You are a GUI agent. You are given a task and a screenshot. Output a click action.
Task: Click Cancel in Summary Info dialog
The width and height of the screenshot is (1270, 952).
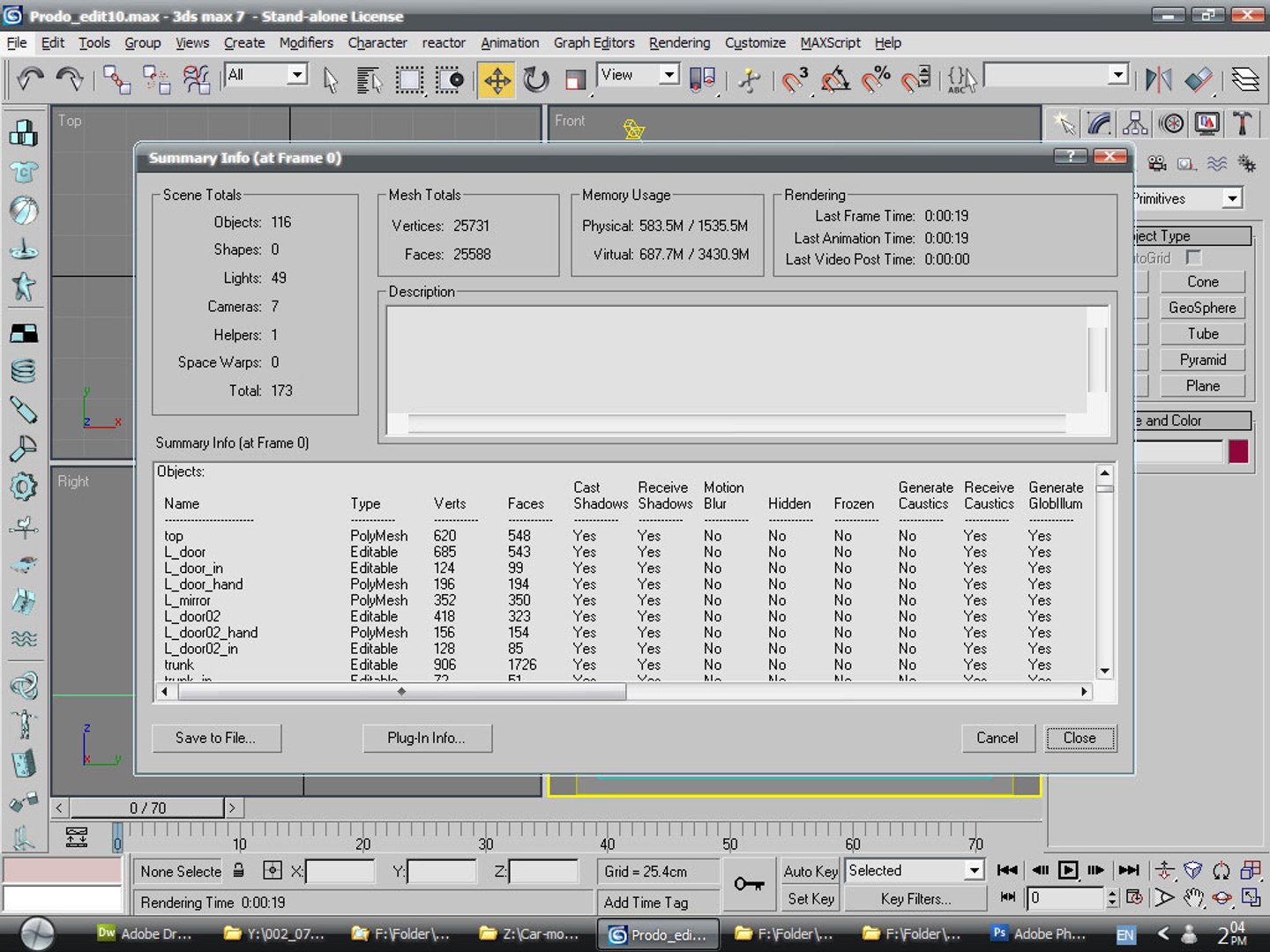click(997, 738)
